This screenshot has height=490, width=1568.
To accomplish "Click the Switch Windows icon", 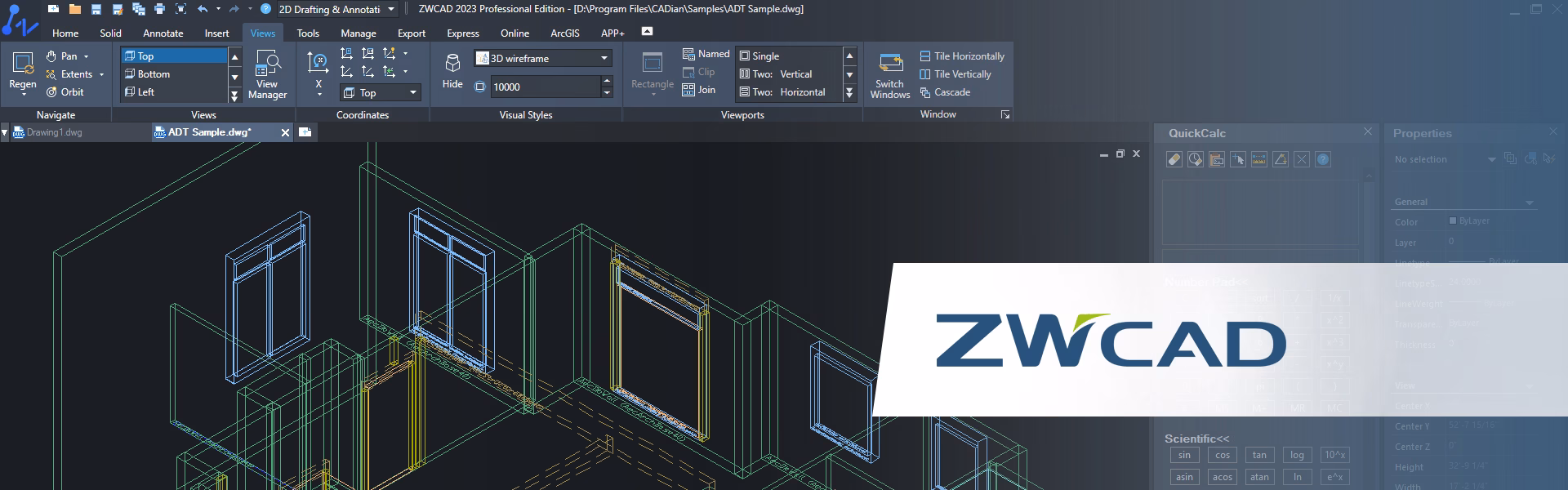I will tap(889, 65).
